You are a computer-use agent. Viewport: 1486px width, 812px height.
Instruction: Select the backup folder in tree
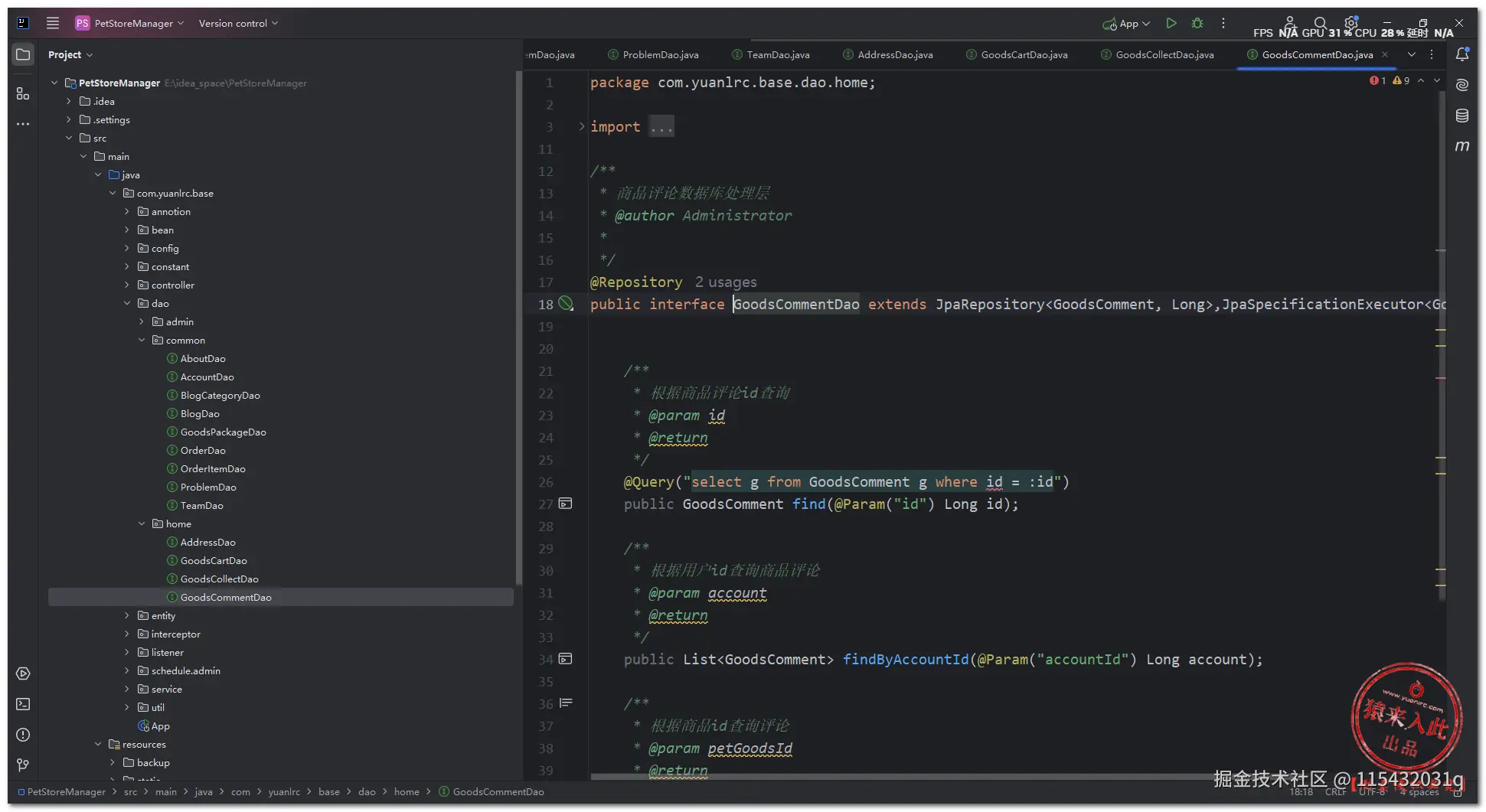coord(153,762)
